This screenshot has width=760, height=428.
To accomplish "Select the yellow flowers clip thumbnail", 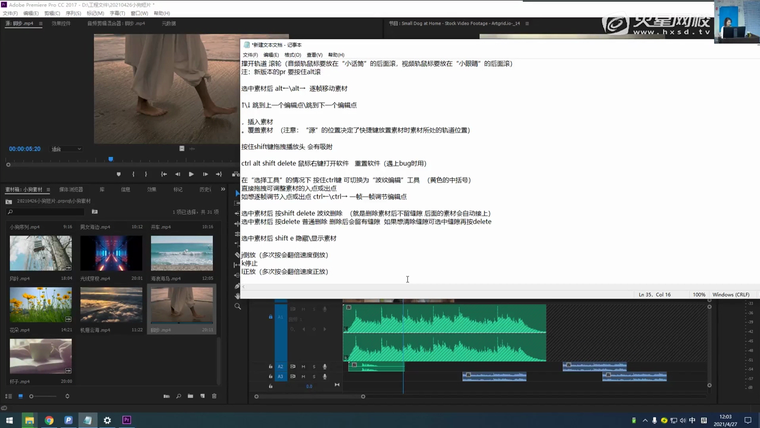I will [40, 304].
